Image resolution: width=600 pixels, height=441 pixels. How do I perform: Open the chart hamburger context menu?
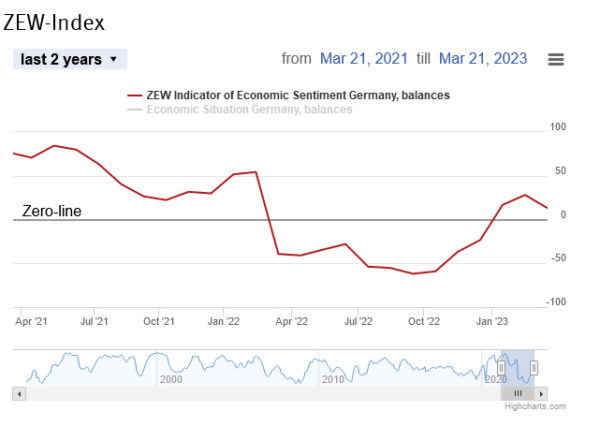point(557,59)
